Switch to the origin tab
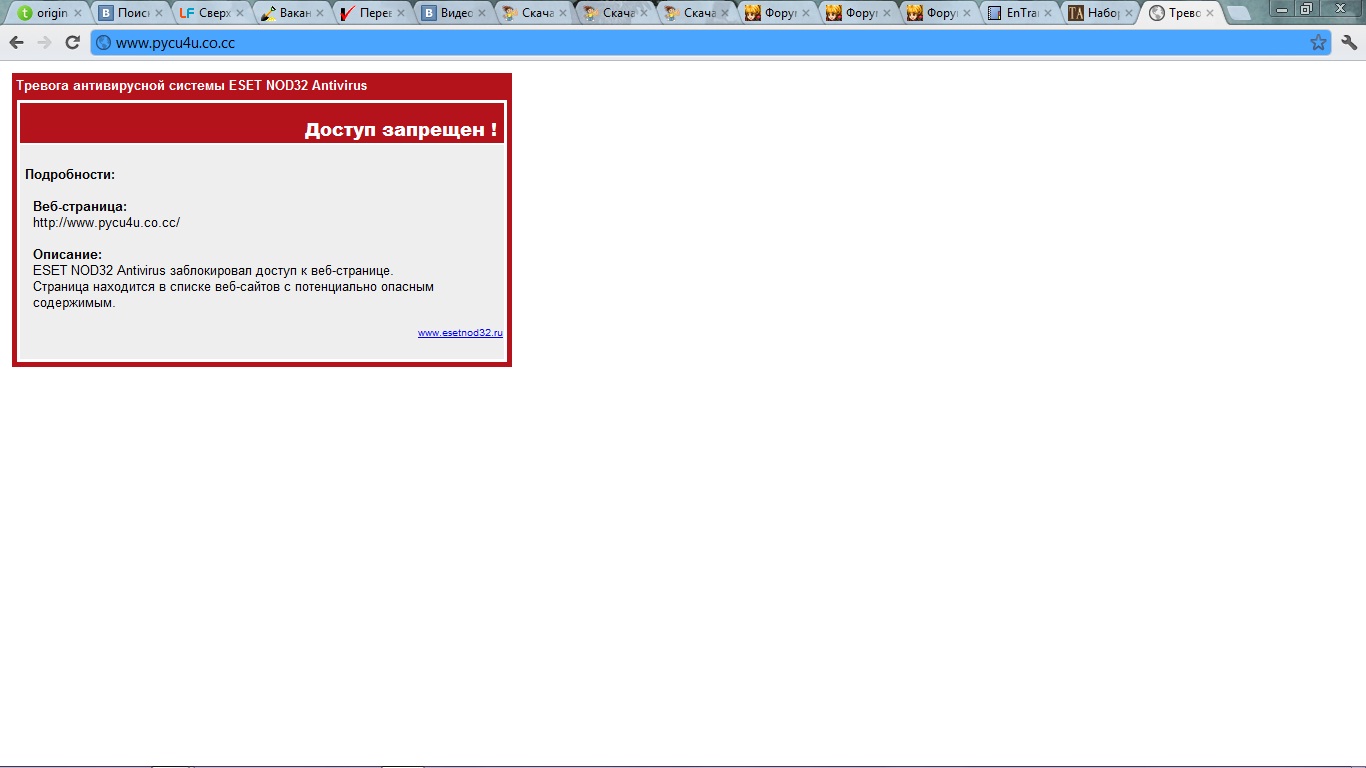The image size is (1366, 768). tap(47, 14)
